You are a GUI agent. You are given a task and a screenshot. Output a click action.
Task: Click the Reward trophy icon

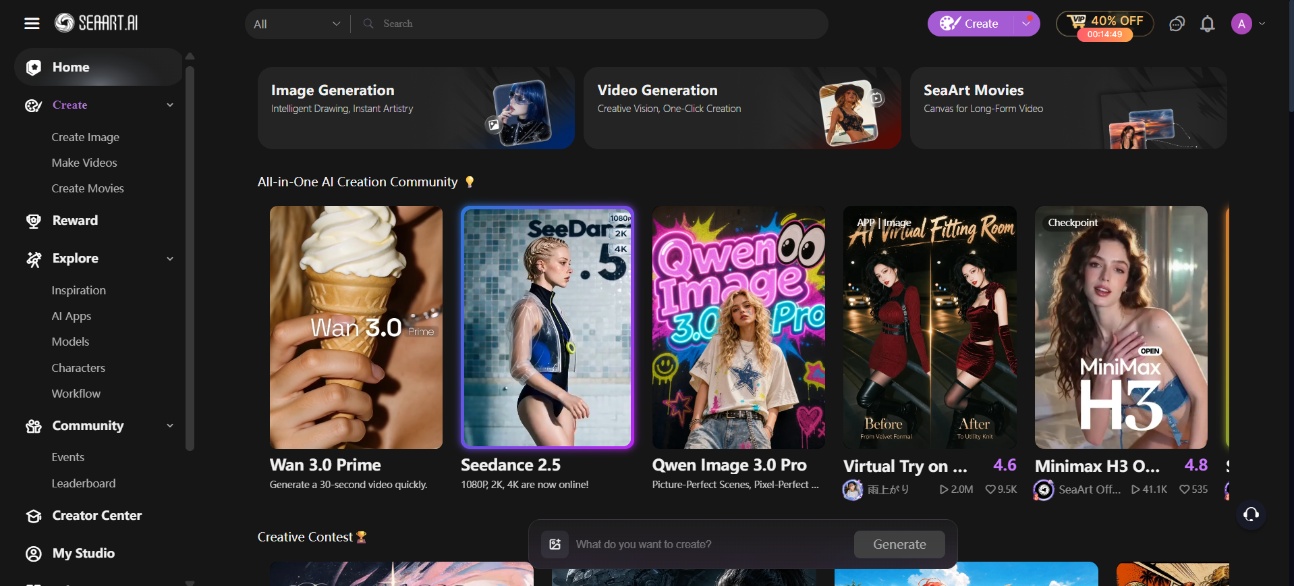pos(33,221)
